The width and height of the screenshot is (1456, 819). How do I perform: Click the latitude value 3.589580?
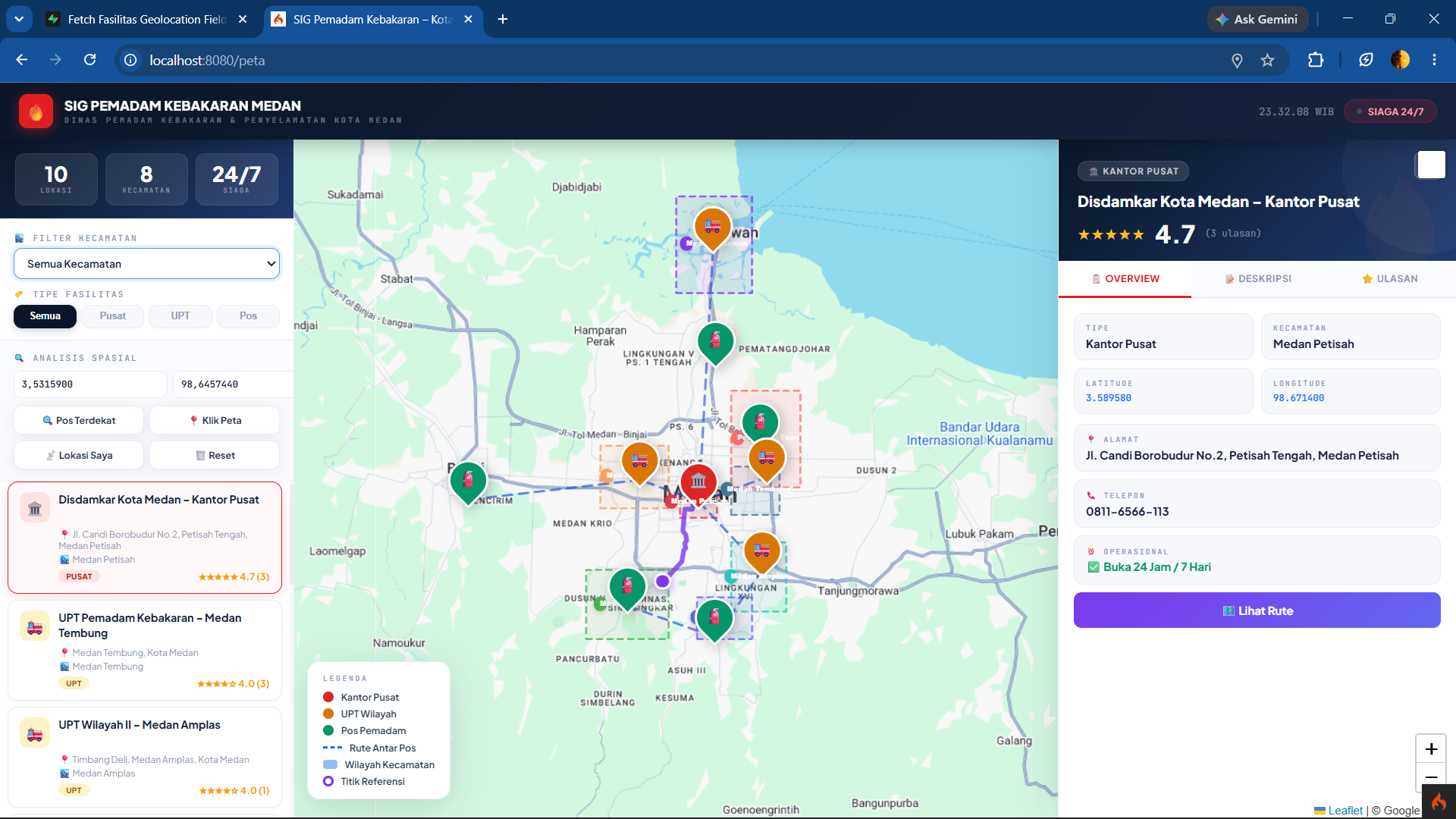coord(1108,398)
